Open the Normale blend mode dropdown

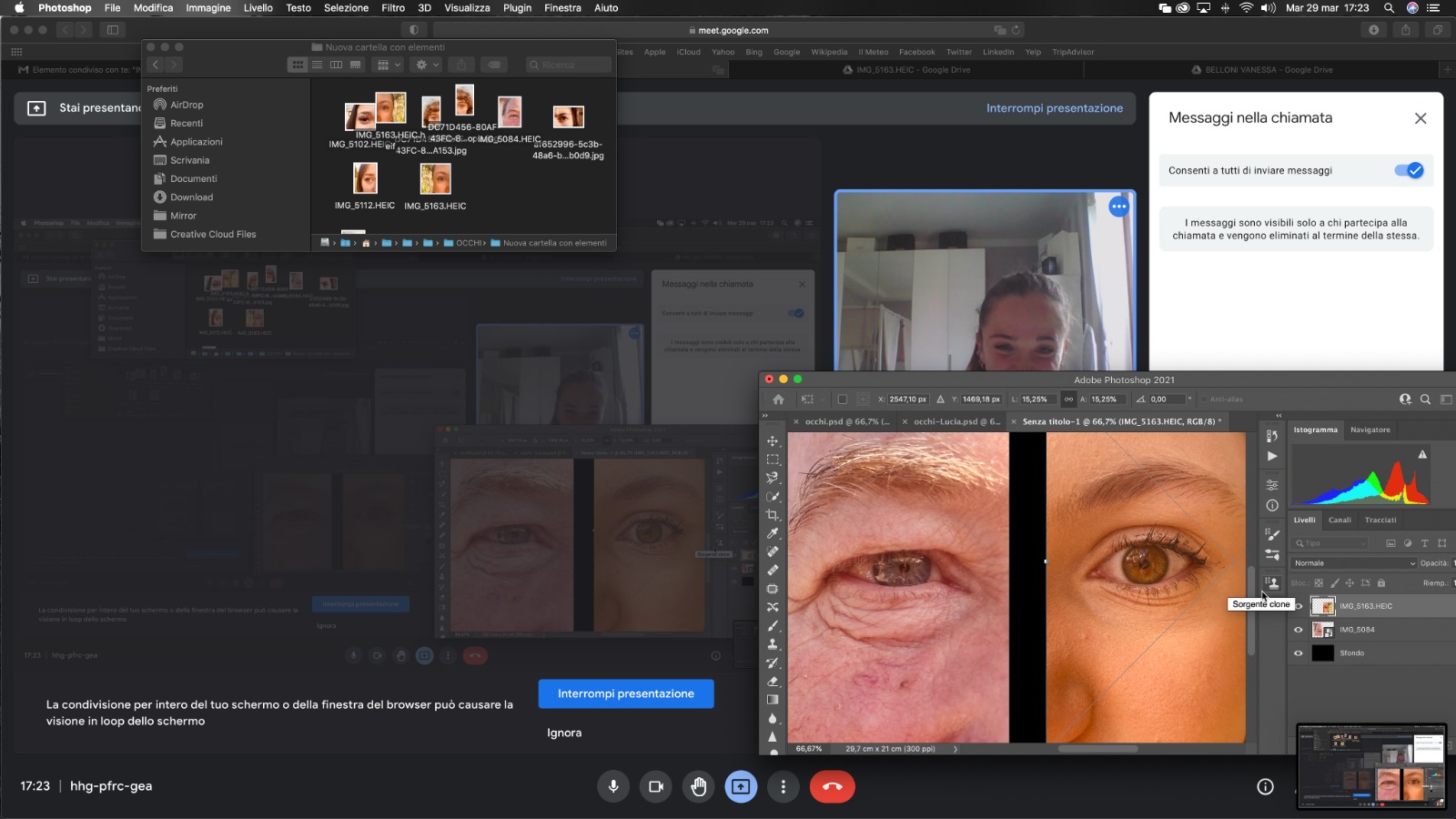click(x=1354, y=563)
